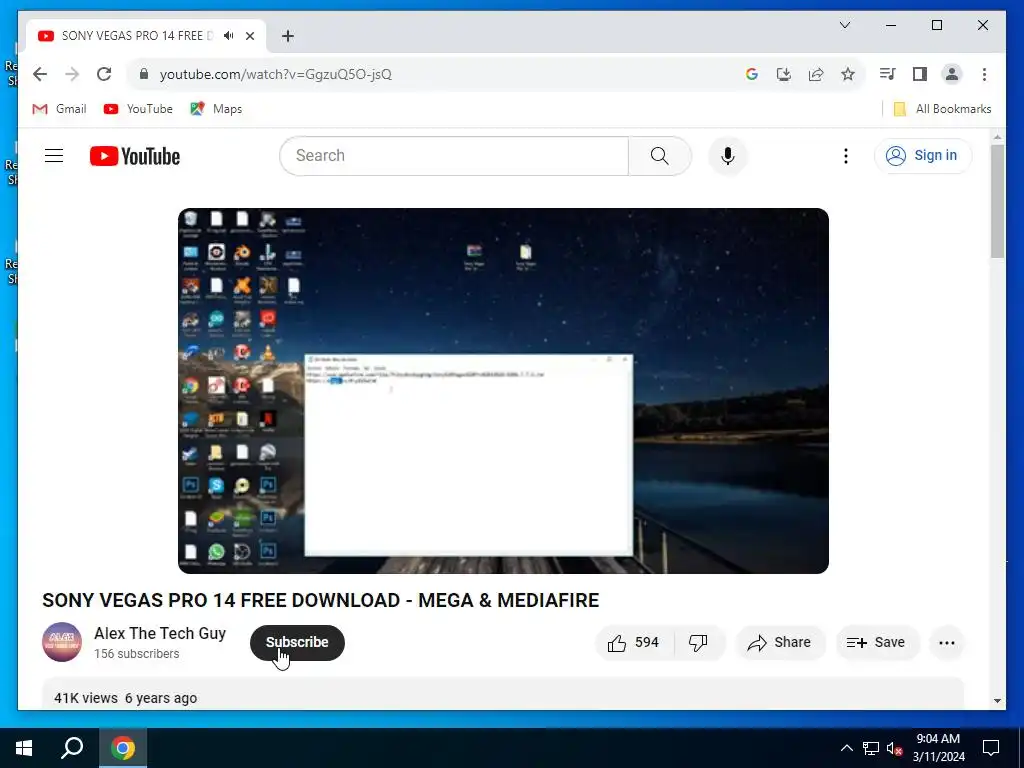
Task: Open Windows taskbar search
Action: pyautogui.click(x=72, y=748)
